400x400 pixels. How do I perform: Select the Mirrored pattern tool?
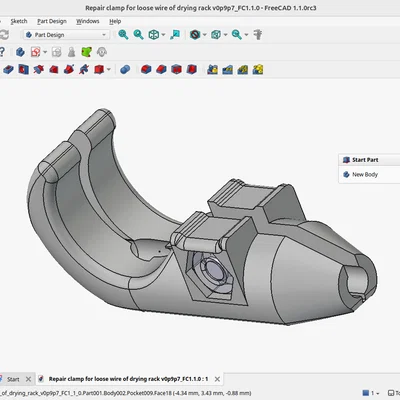pos(212,69)
